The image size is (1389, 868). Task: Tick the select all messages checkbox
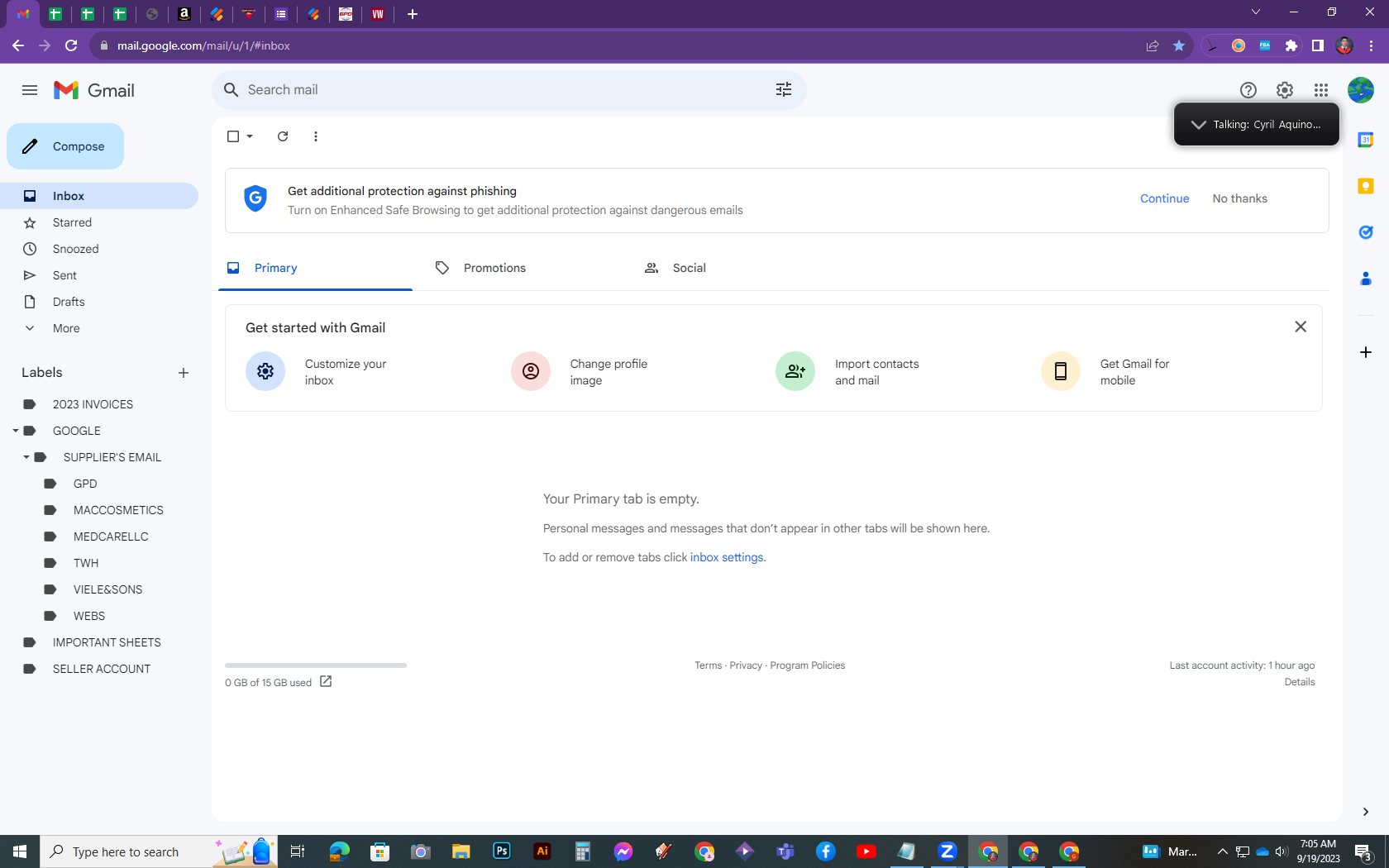tap(233, 136)
